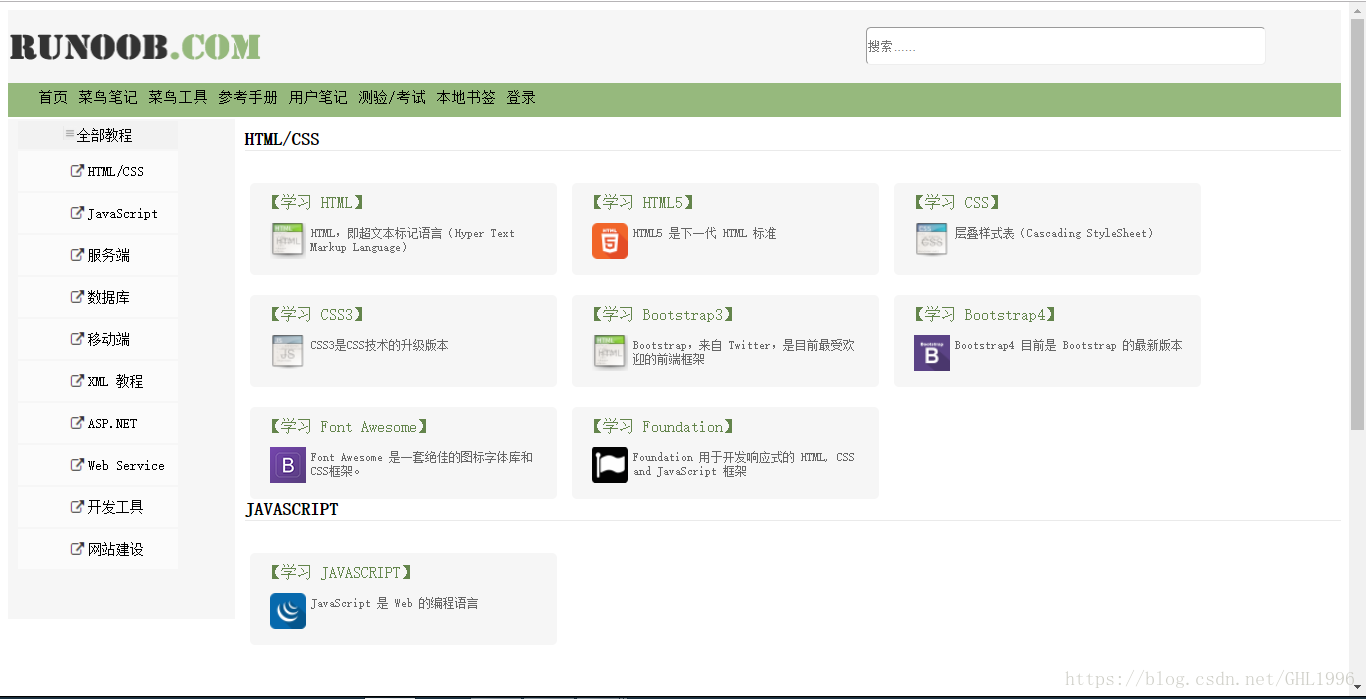
Task: Open the 【学习 JAVASCRIPT】 link
Action: point(341,573)
